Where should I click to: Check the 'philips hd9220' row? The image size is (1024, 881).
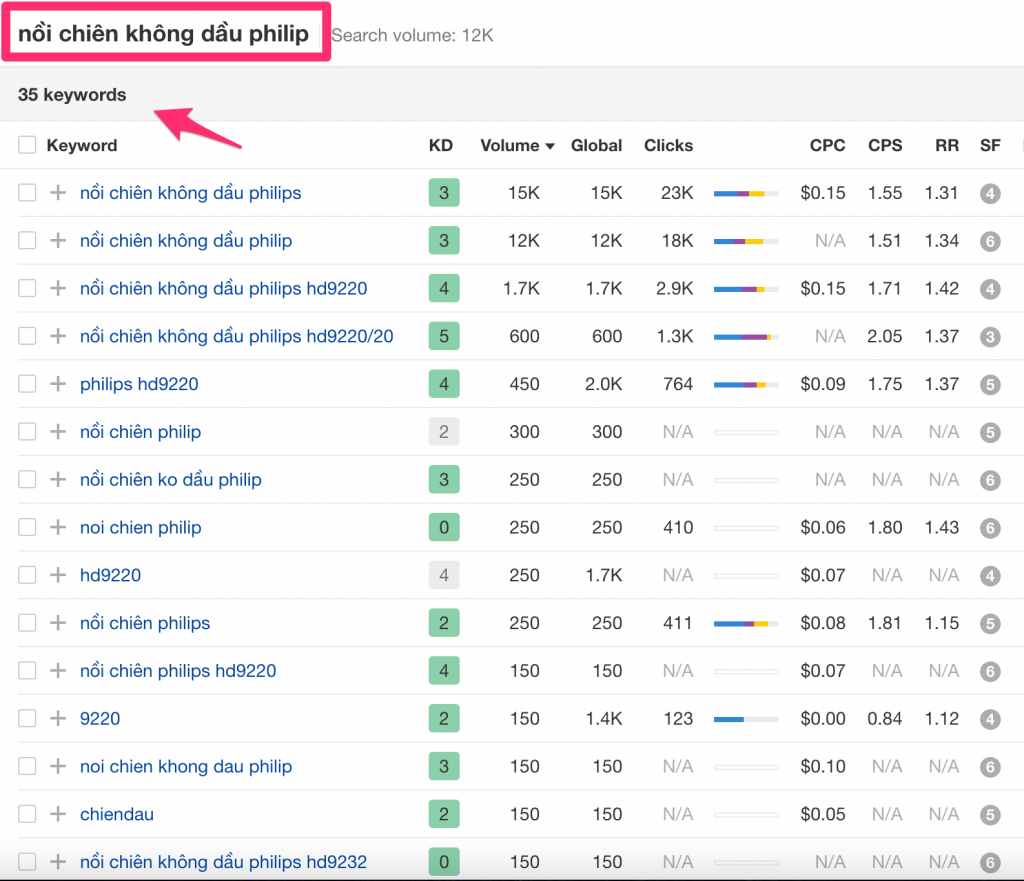click(27, 383)
